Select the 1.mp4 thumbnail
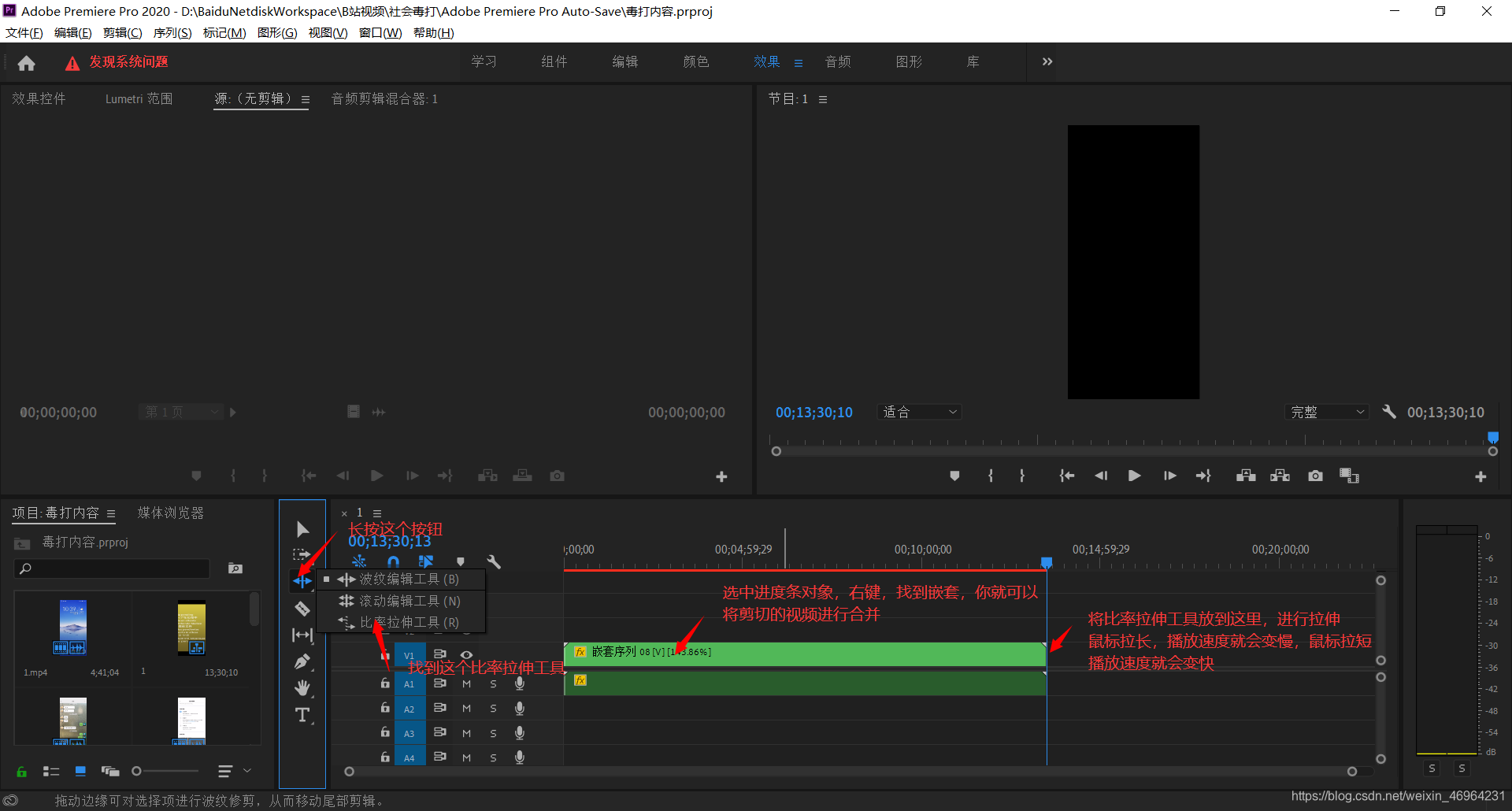The width and height of the screenshot is (1512, 811). point(73,628)
